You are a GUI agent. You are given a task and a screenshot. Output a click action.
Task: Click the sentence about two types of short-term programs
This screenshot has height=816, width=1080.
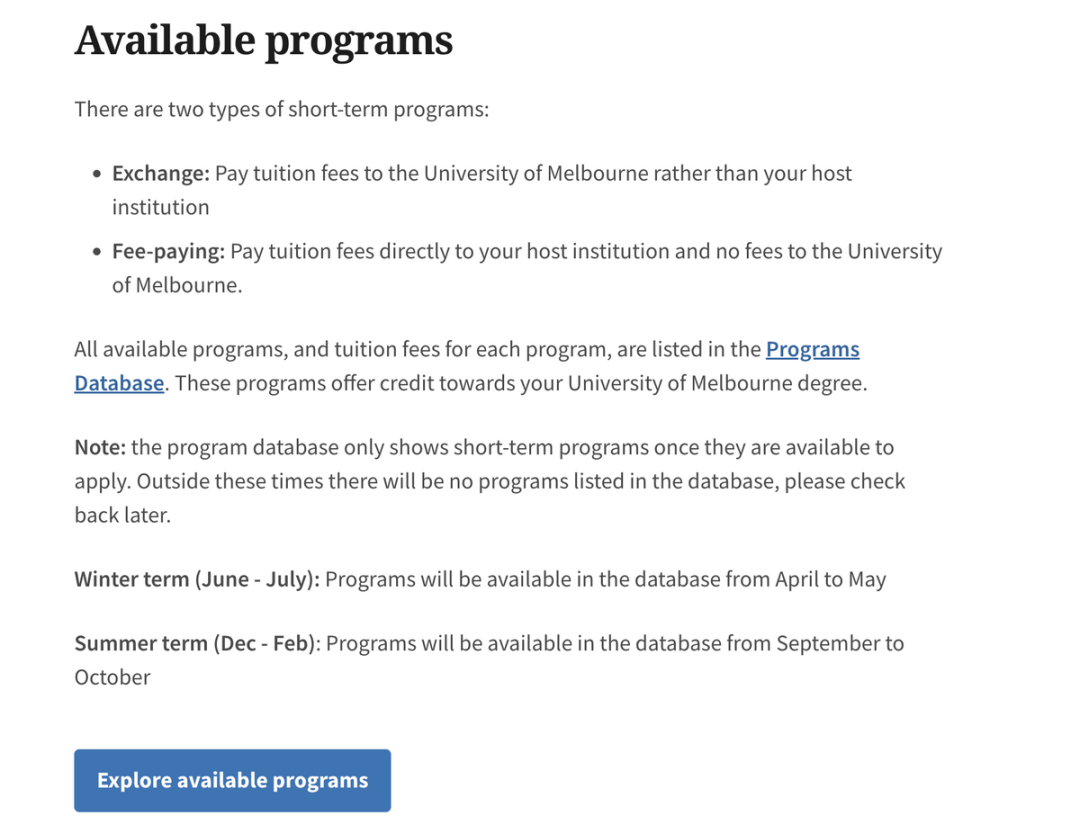point(282,109)
